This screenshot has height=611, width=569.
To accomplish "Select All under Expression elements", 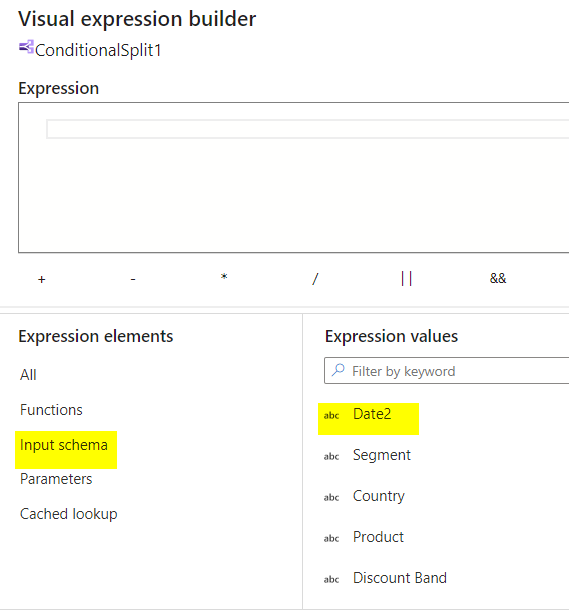I will click(28, 375).
